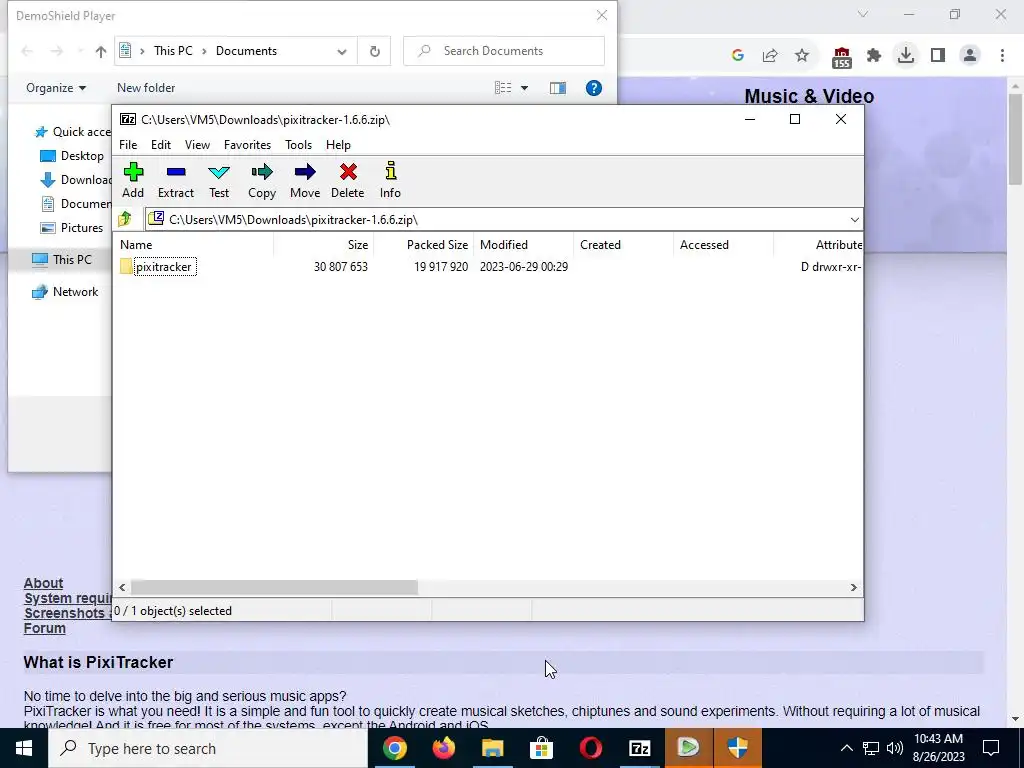
Task: Open dialog help question mark icon
Action: [594, 88]
